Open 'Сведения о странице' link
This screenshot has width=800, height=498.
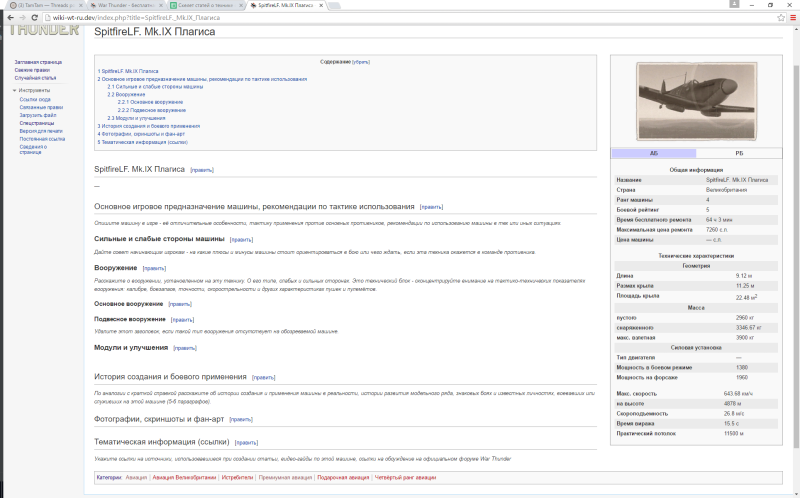click(x=33, y=150)
